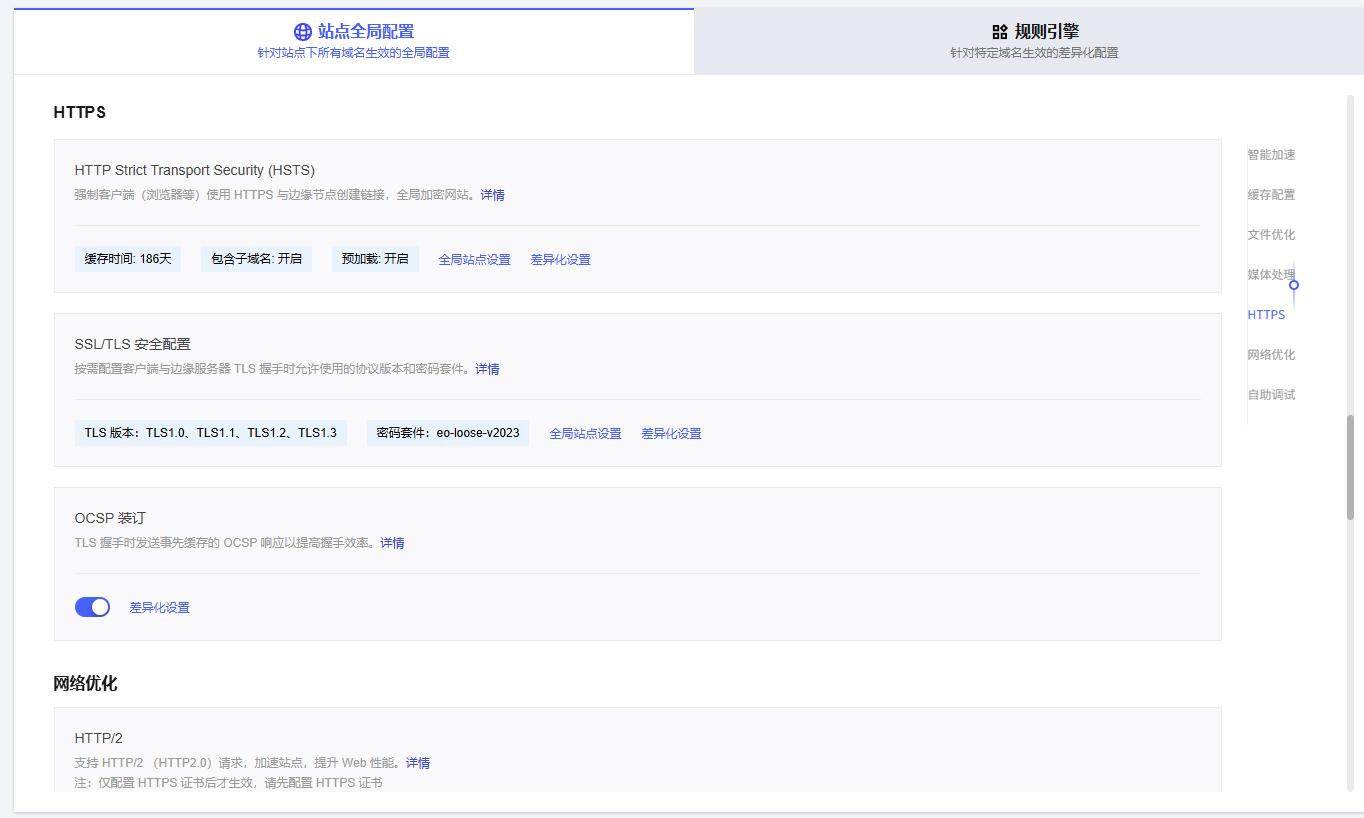The height and width of the screenshot is (818, 1364).
Task: Click the TLS 版本 value tag
Action: pos(210,433)
